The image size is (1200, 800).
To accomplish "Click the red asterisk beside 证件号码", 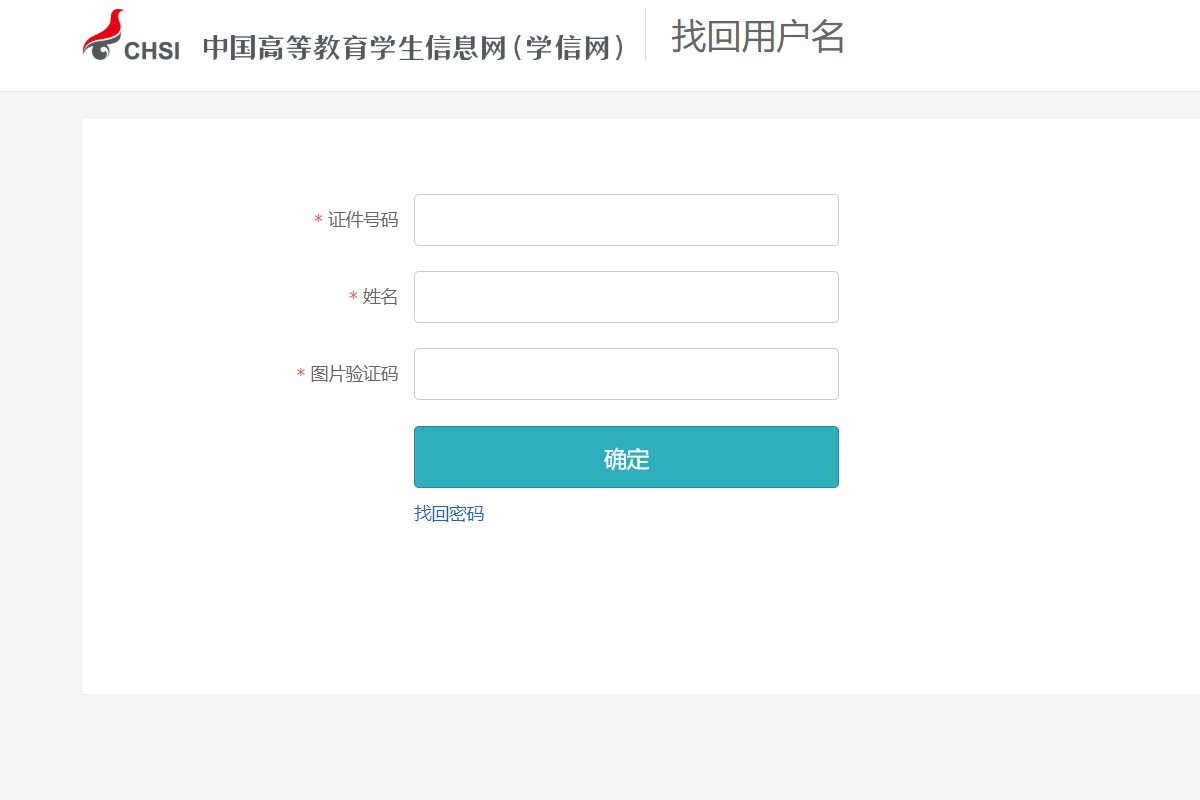I will coord(315,220).
